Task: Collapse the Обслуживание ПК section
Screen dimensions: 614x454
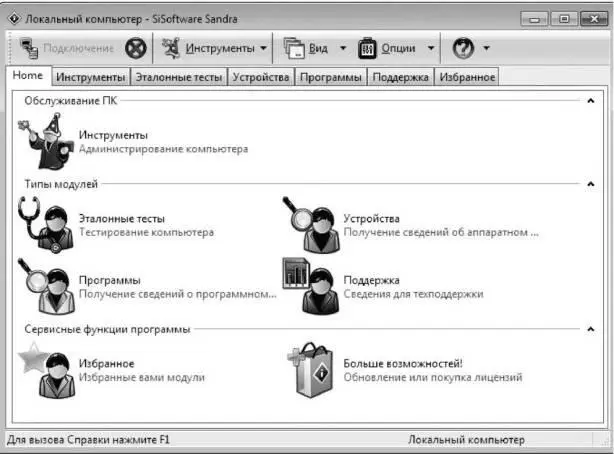Action: pos(591,101)
